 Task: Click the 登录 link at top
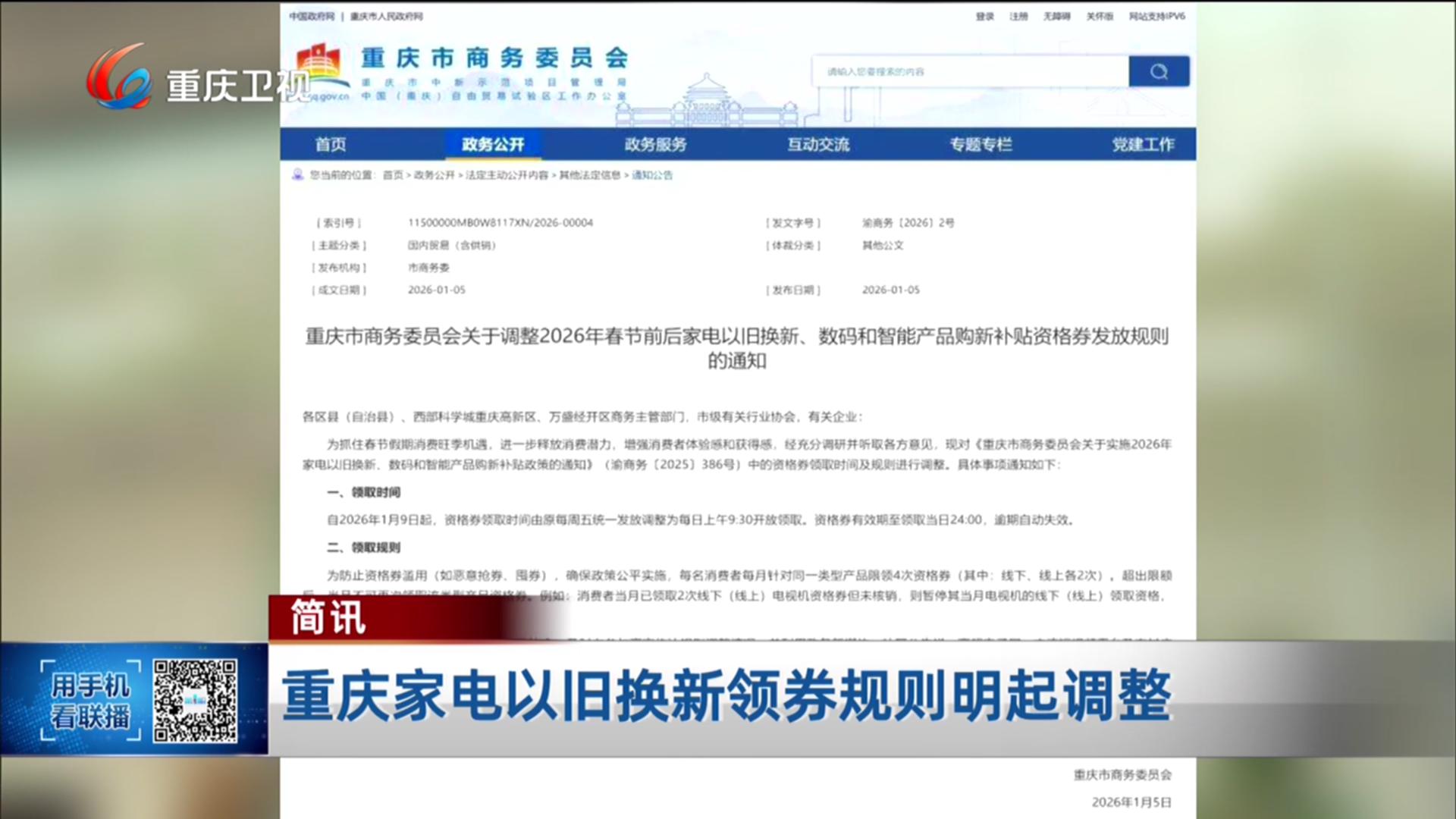(984, 16)
